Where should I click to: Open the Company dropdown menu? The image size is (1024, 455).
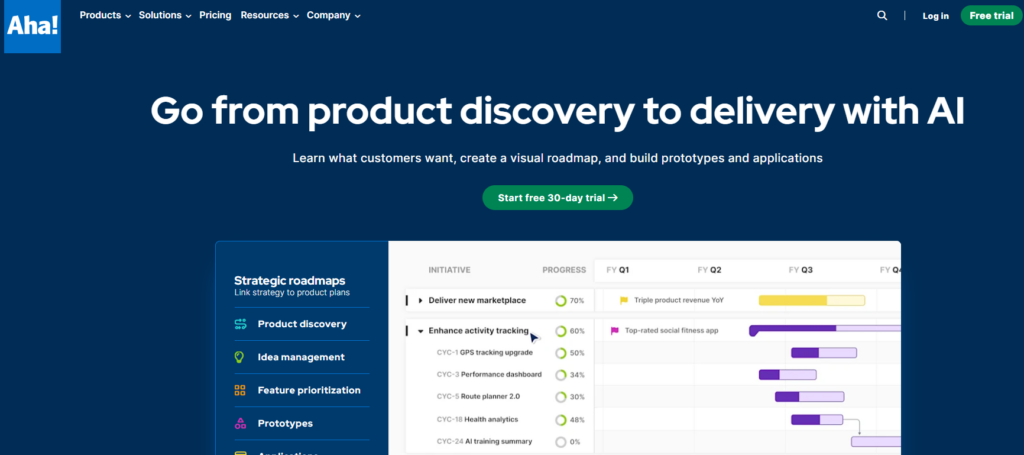tap(333, 15)
